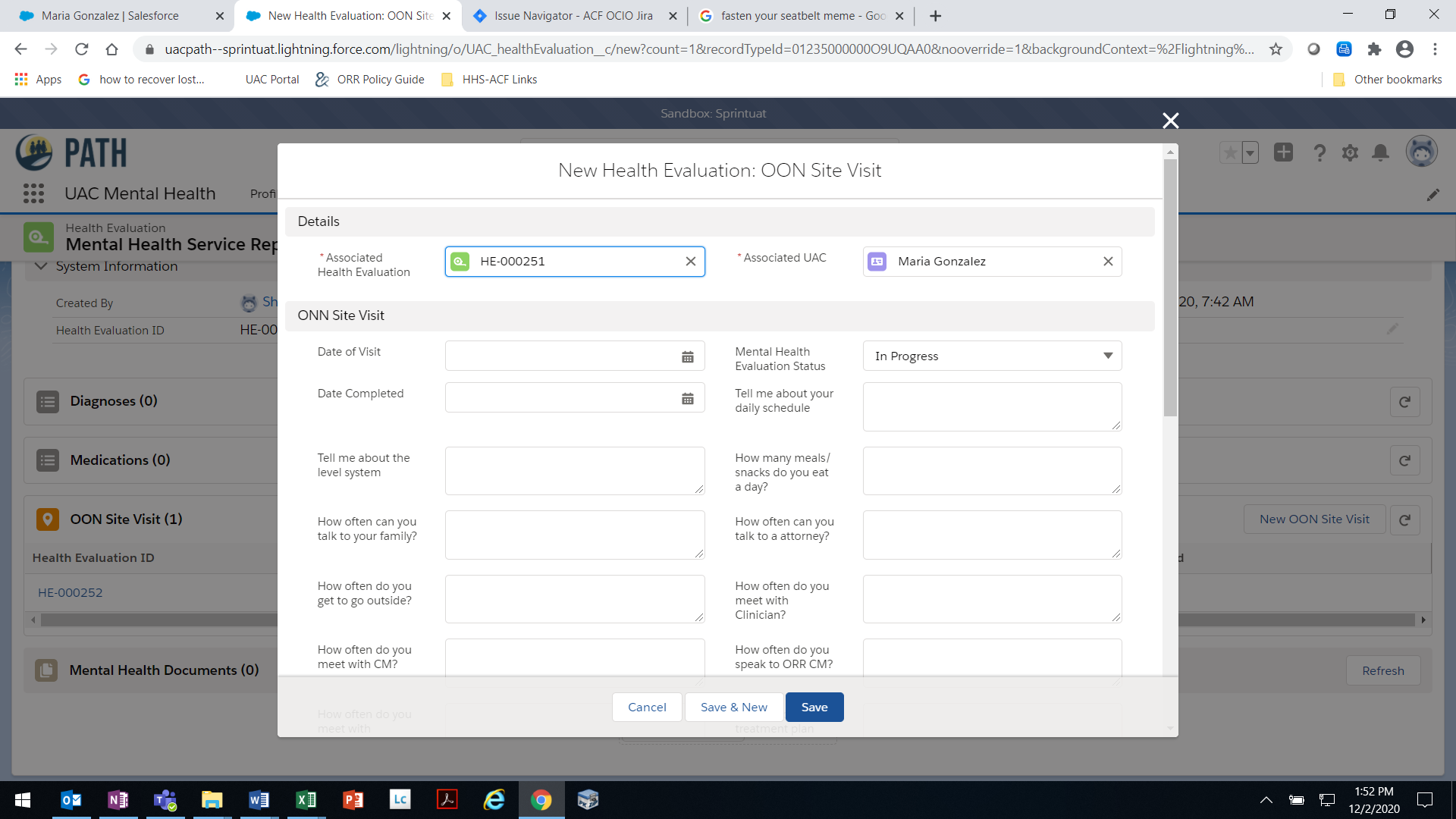Open the Date of Visit calendar picker
The height and width of the screenshot is (819, 1456).
click(687, 356)
